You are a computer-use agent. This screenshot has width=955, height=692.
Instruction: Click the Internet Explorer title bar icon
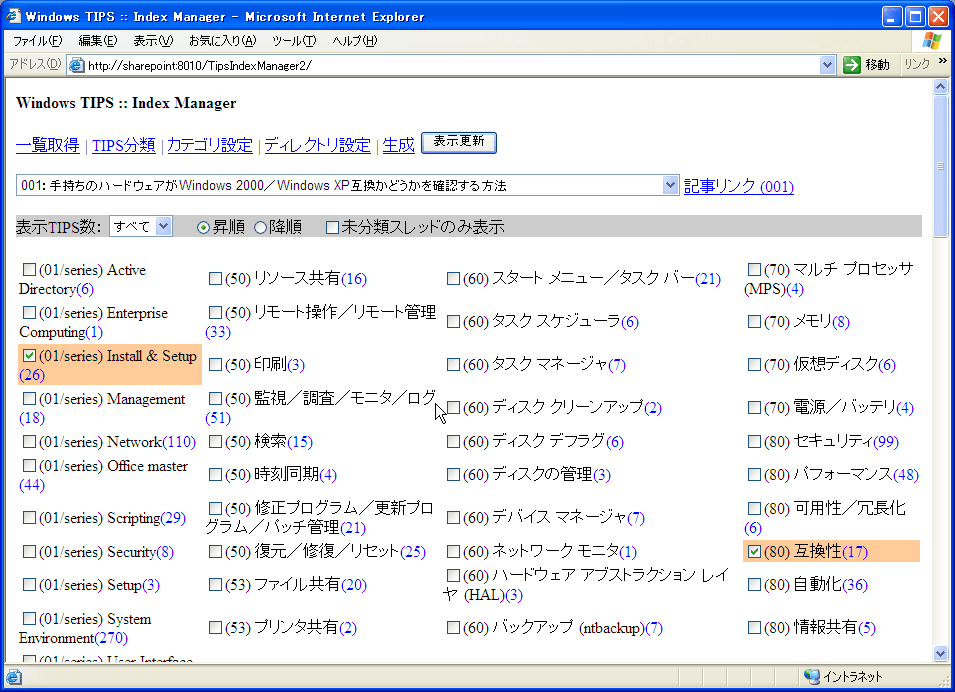pos(13,16)
